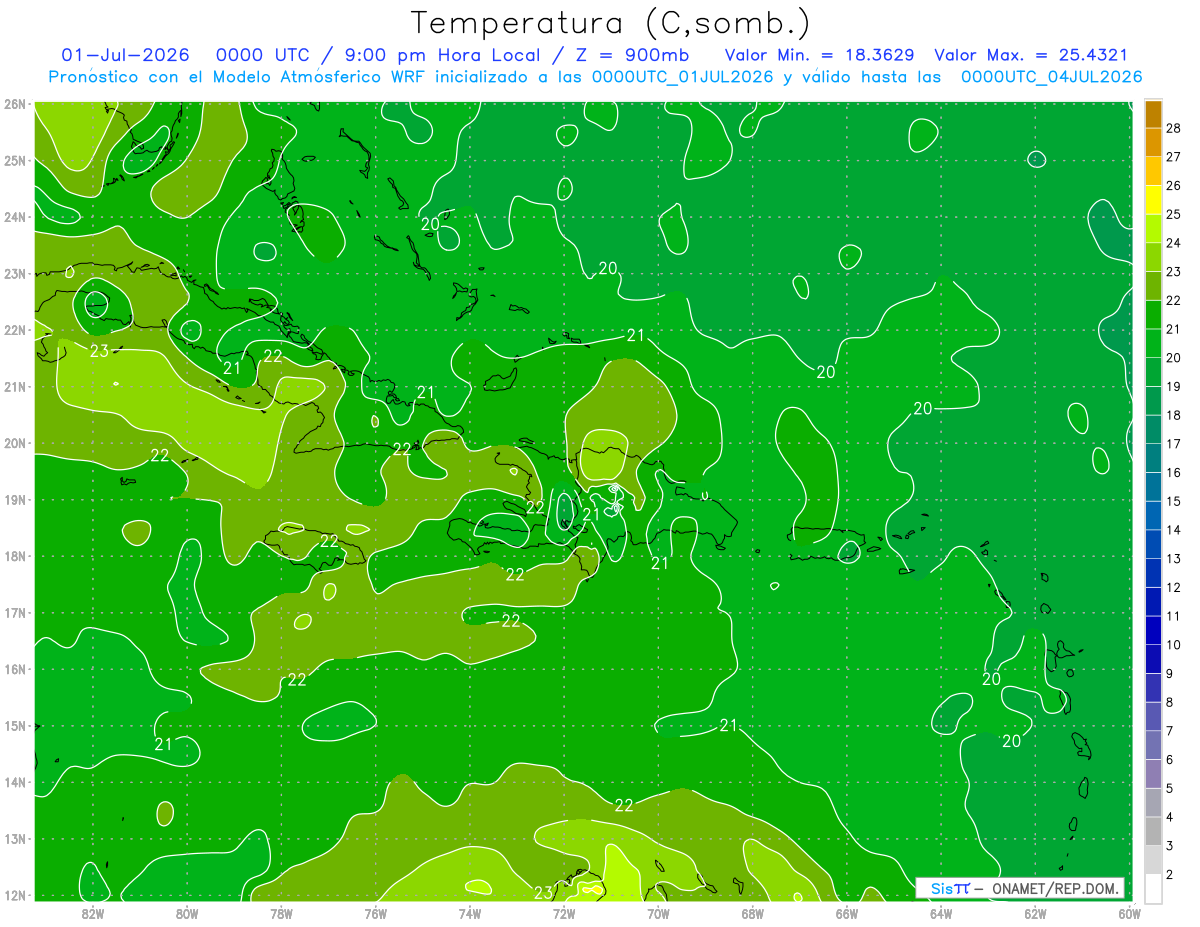Click the '13N' latitude axis label

[x=14, y=838]
